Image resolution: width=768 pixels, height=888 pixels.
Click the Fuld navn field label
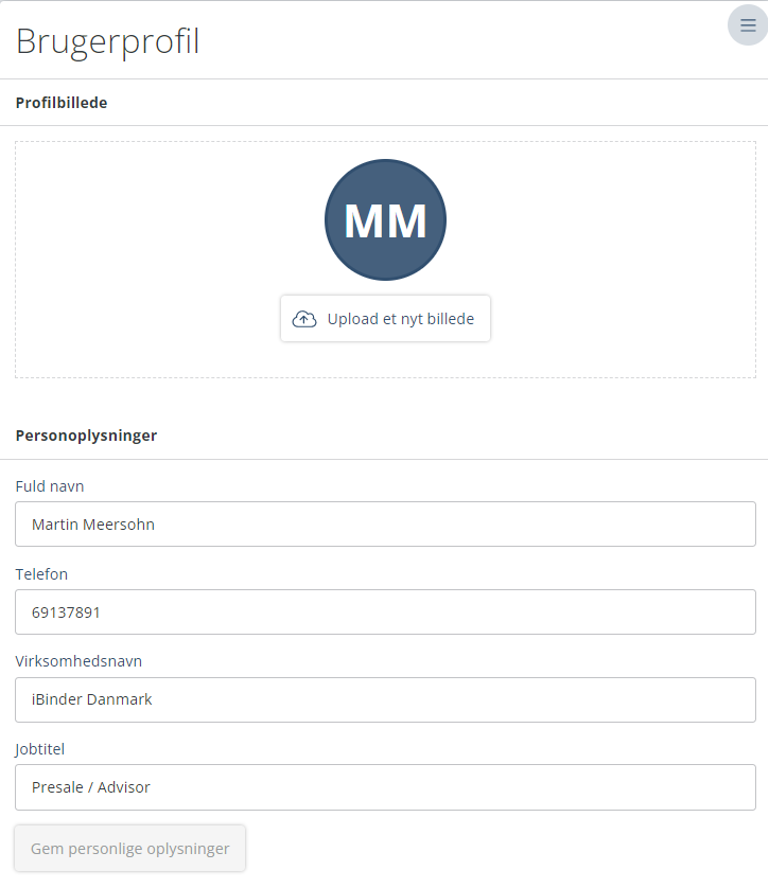(50, 486)
